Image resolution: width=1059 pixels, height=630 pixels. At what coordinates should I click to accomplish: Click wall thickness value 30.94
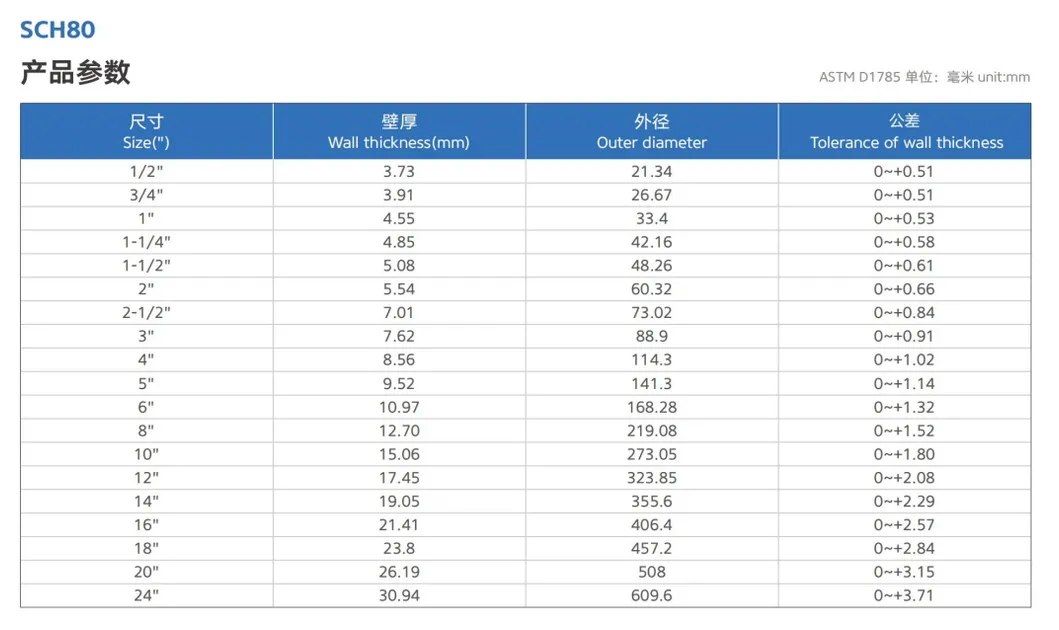[398, 595]
